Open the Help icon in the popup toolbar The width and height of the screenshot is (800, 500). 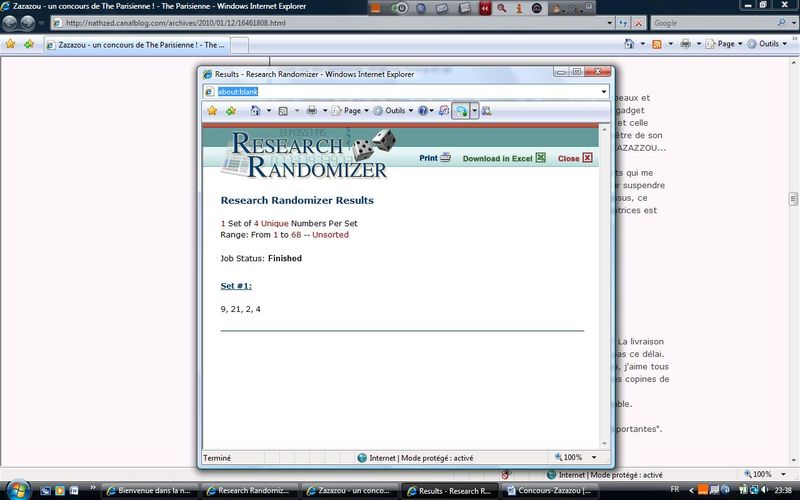pyautogui.click(x=423, y=111)
